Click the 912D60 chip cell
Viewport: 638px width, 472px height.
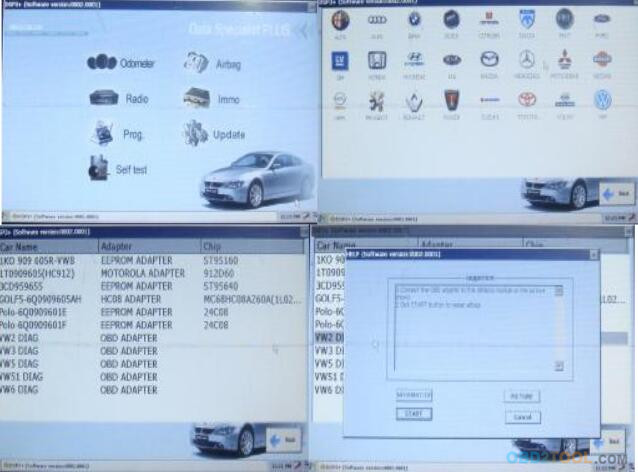pos(217,273)
